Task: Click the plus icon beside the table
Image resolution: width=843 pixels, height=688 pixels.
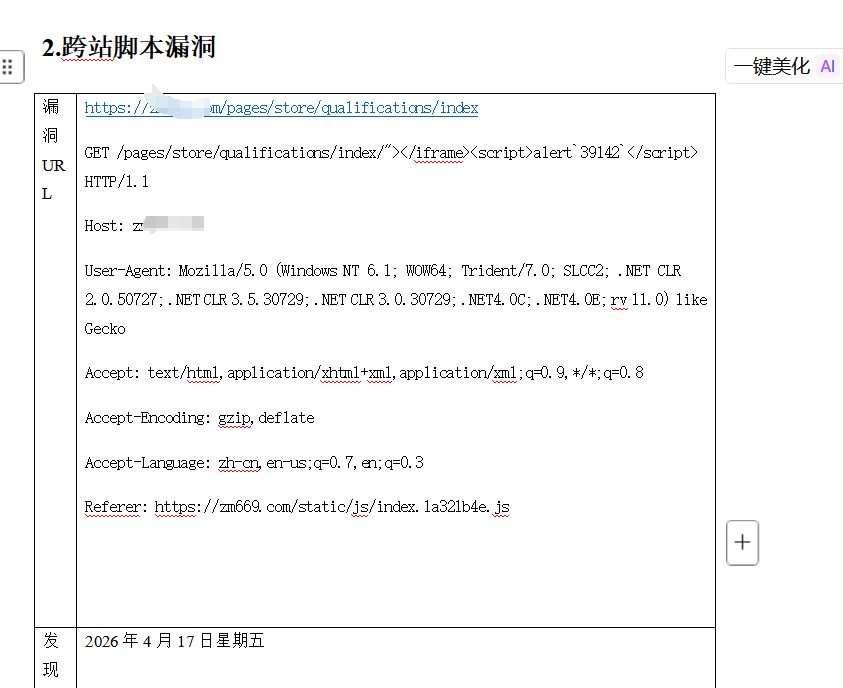Action: (x=742, y=543)
